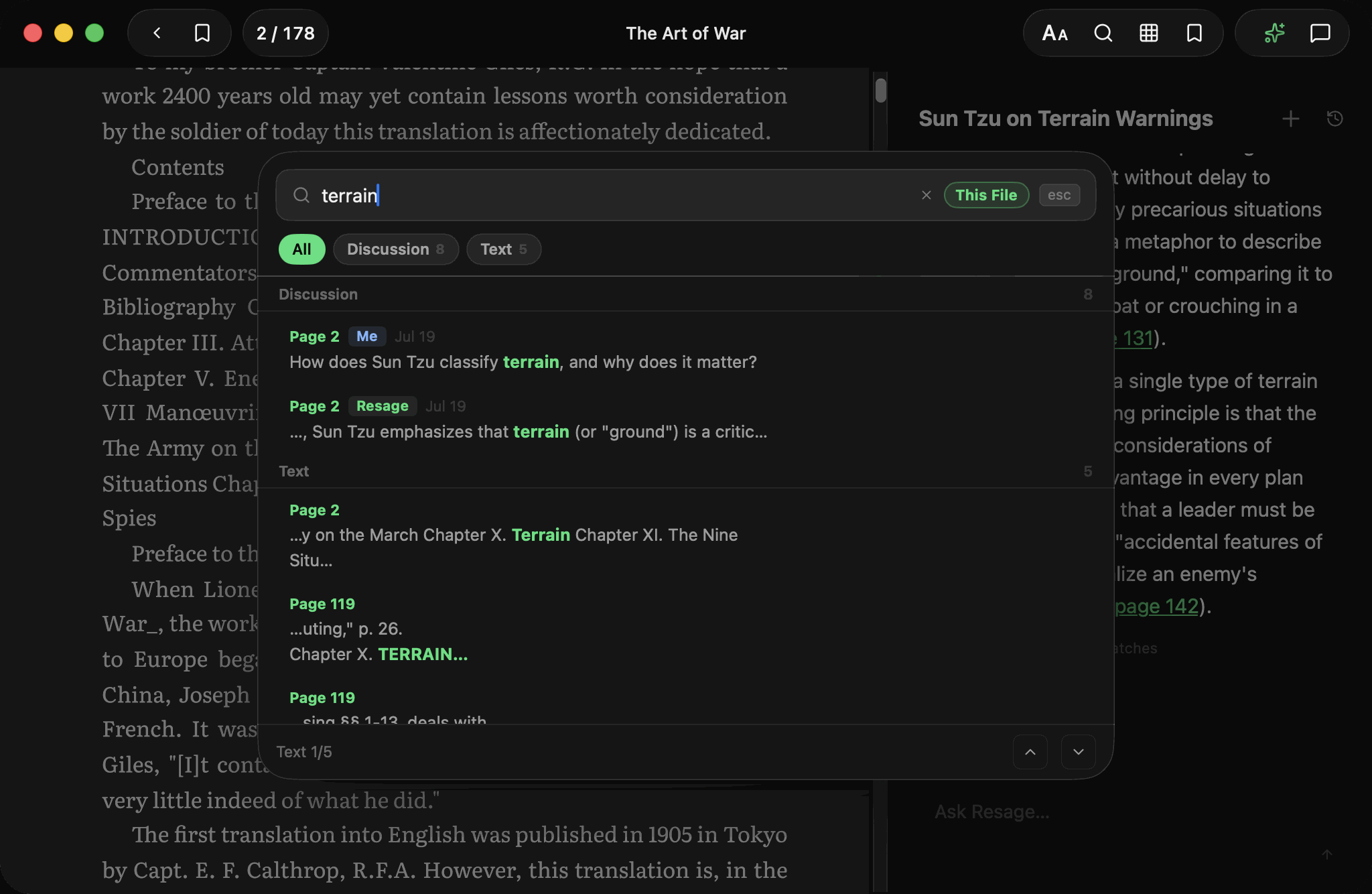Toggle the This File scope filter

(x=986, y=195)
